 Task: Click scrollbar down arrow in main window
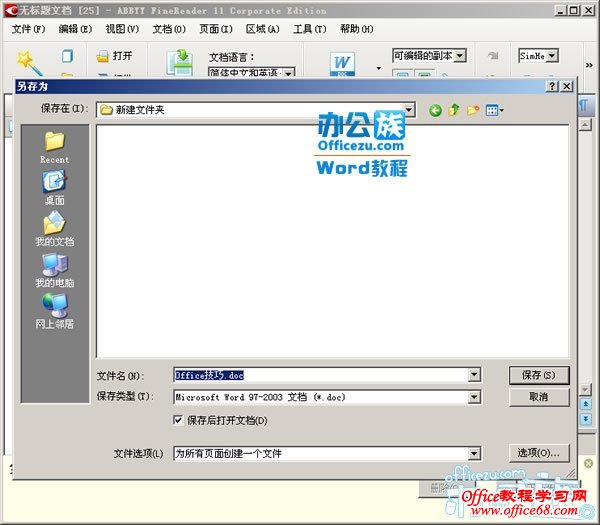click(585, 390)
